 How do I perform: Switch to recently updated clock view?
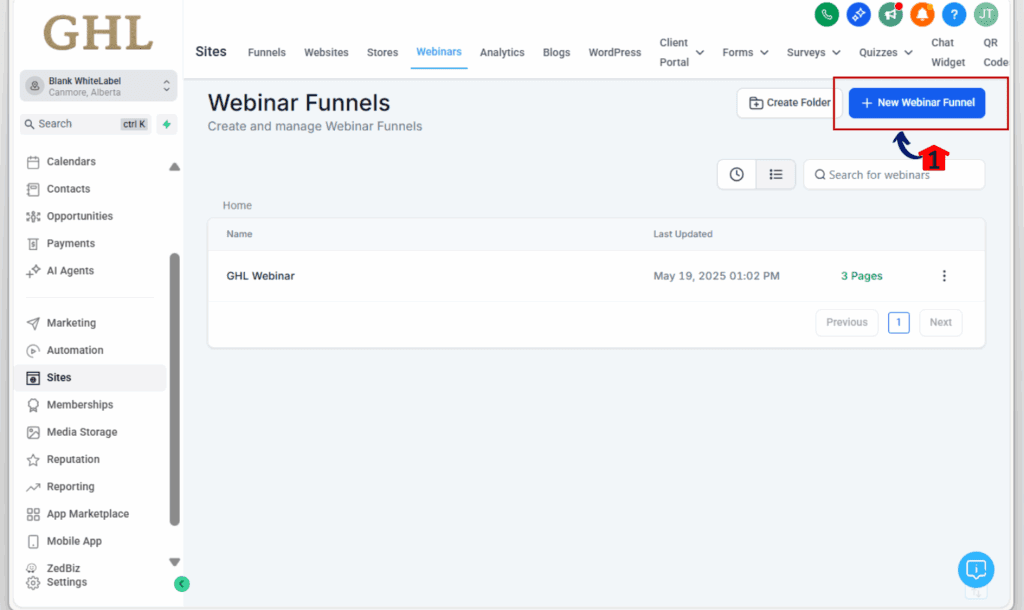[737, 174]
